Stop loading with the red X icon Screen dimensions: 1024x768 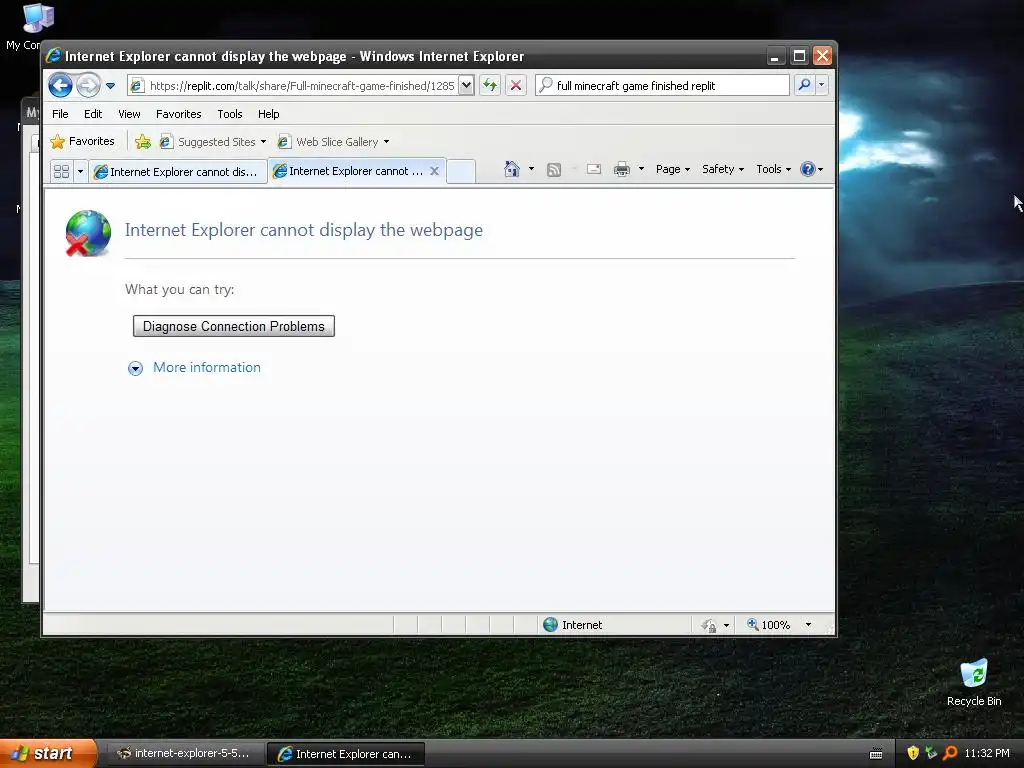point(516,86)
